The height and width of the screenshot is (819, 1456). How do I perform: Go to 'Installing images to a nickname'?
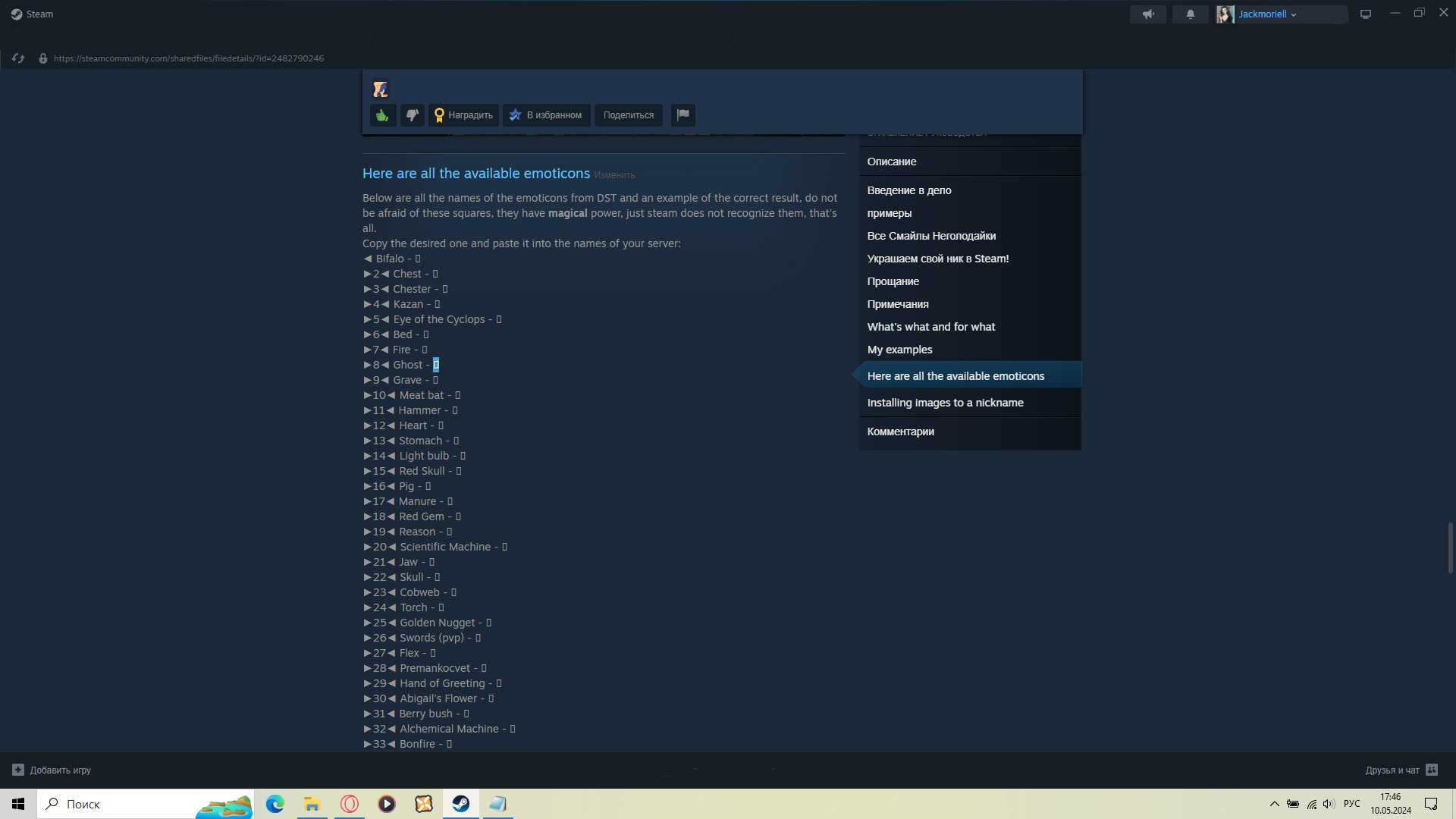point(945,403)
